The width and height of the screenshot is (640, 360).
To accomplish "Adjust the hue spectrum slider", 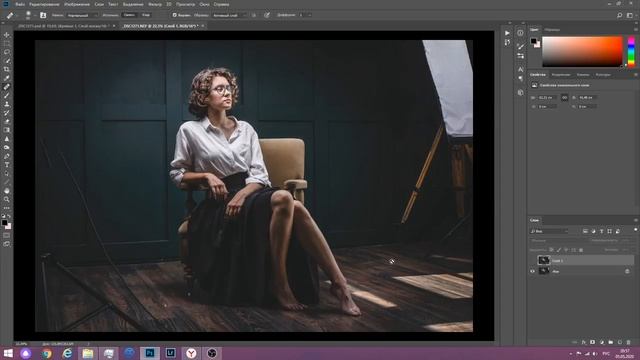I will coord(631,51).
